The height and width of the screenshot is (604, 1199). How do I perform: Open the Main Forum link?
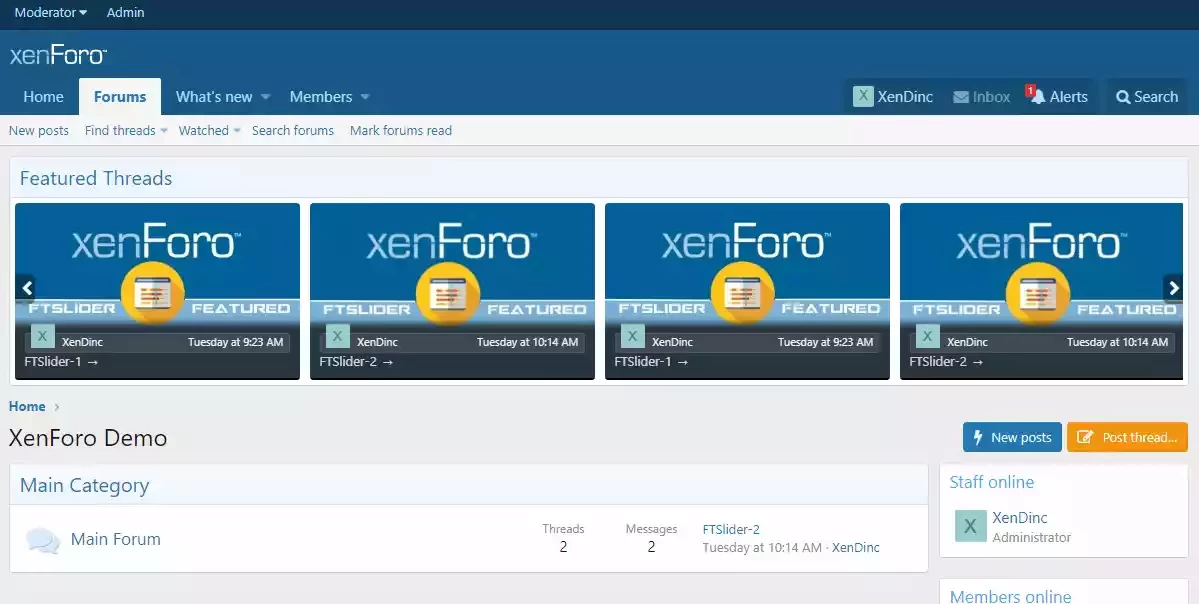(115, 539)
